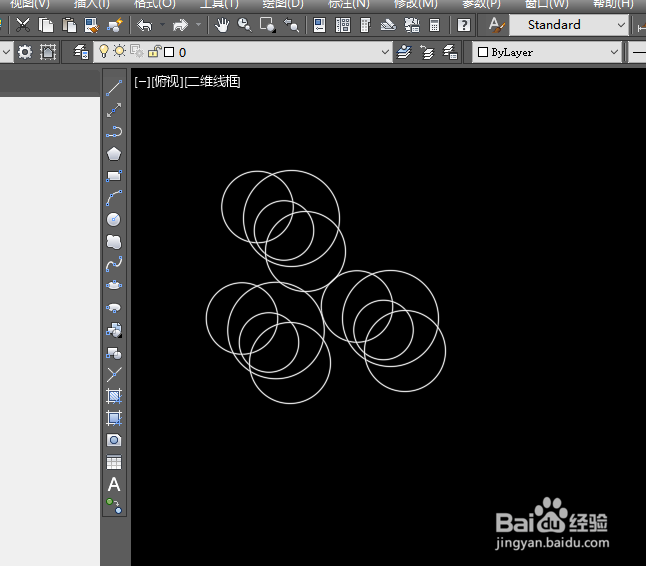Select the Region tool
The image size is (646, 566).
tap(114, 440)
